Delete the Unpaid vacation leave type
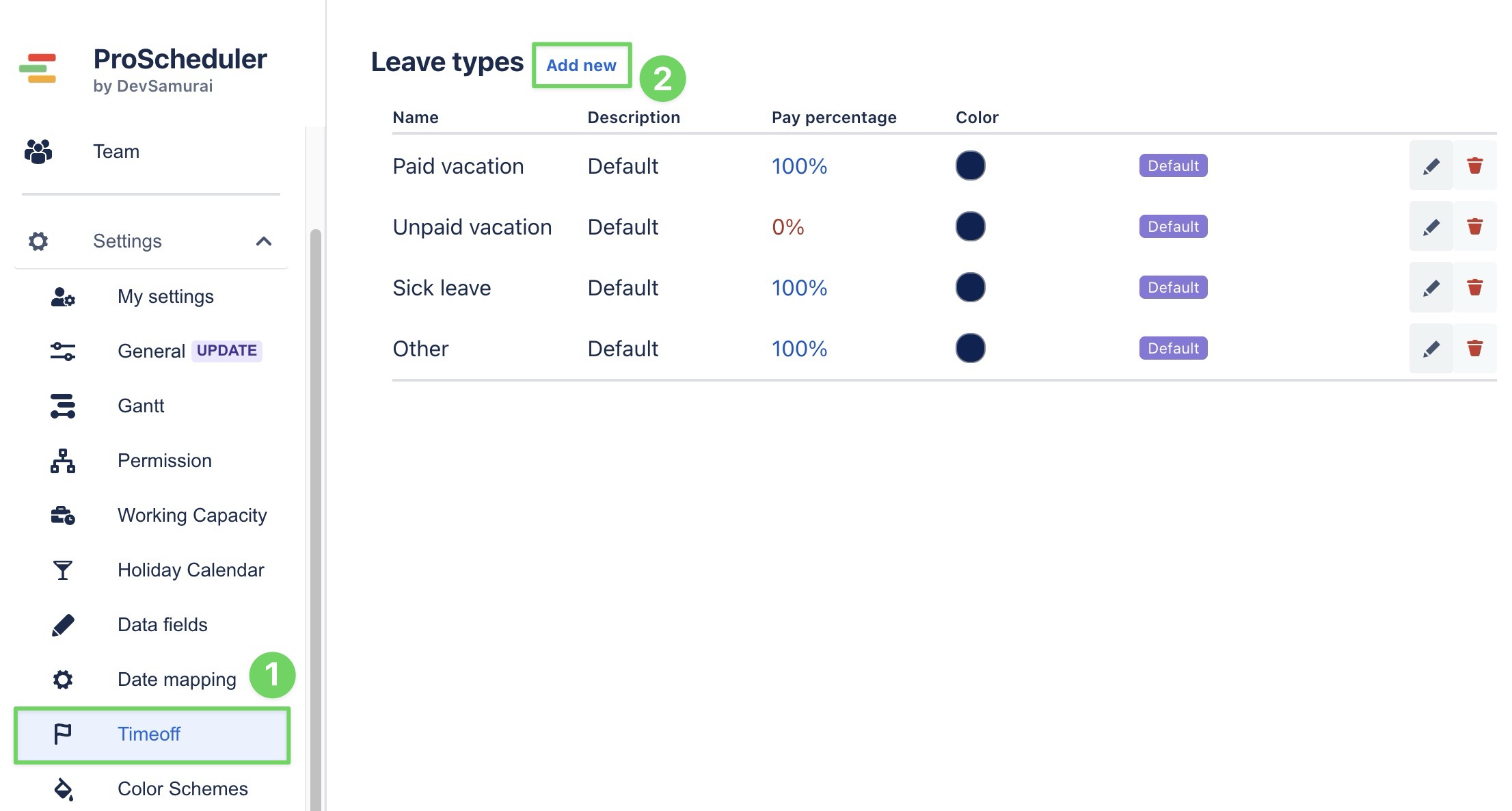Image resolution: width=1512 pixels, height=811 pixels. [x=1474, y=227]
